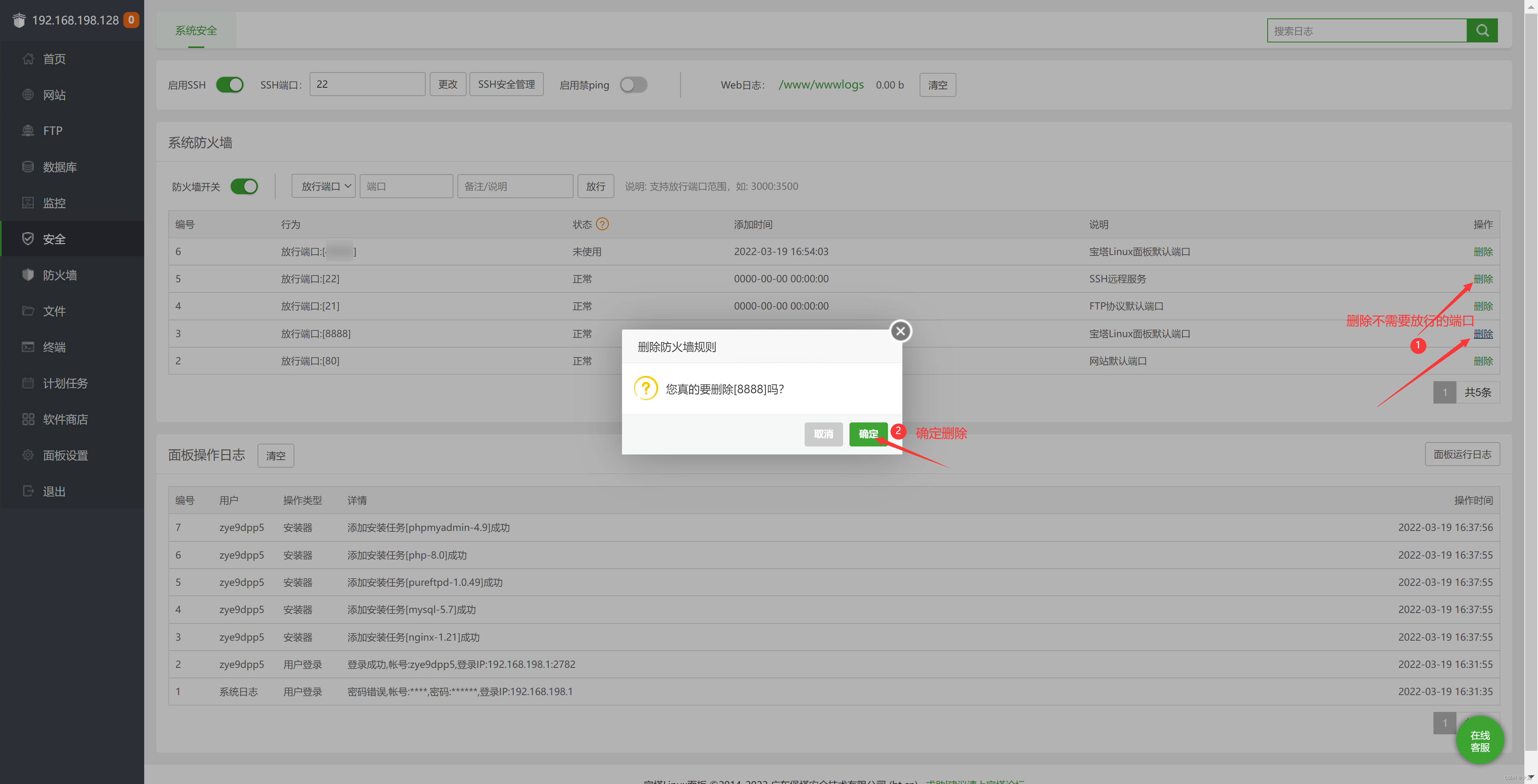This screenshot has width=1538, height=784.
Task: Toggle the 启用禁ping switch
Action: coord(634,85)
